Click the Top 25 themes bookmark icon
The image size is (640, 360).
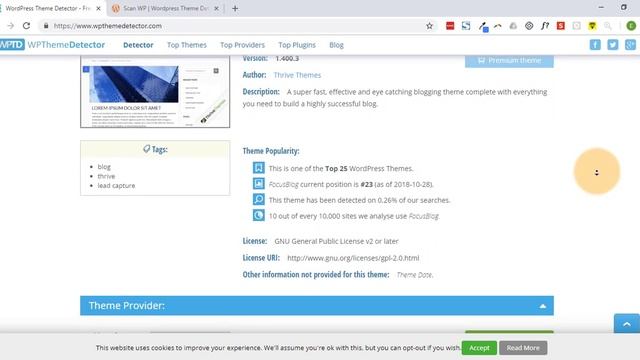(x=258, y=168)
